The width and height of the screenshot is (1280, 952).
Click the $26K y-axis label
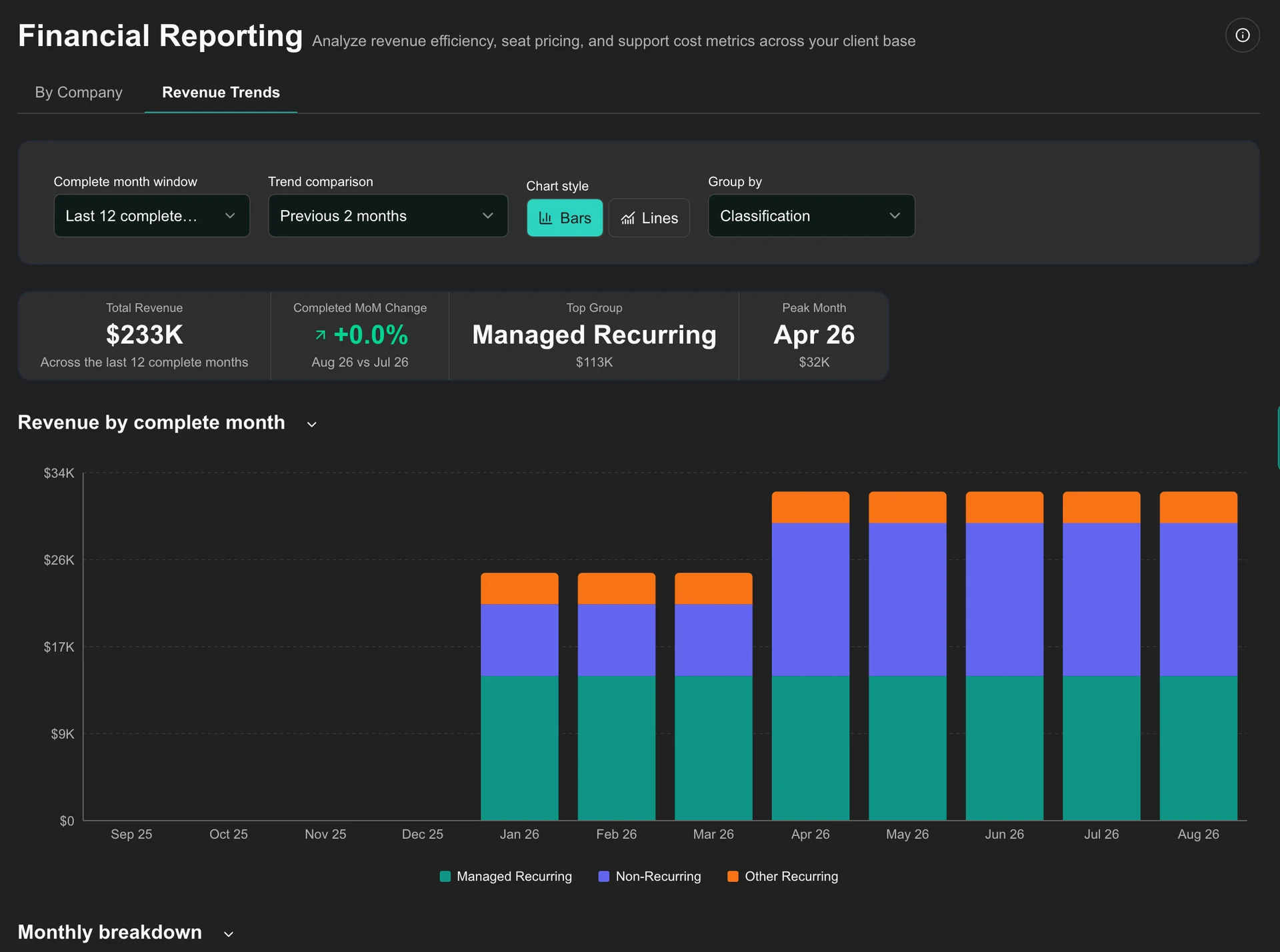pos(59,560)
